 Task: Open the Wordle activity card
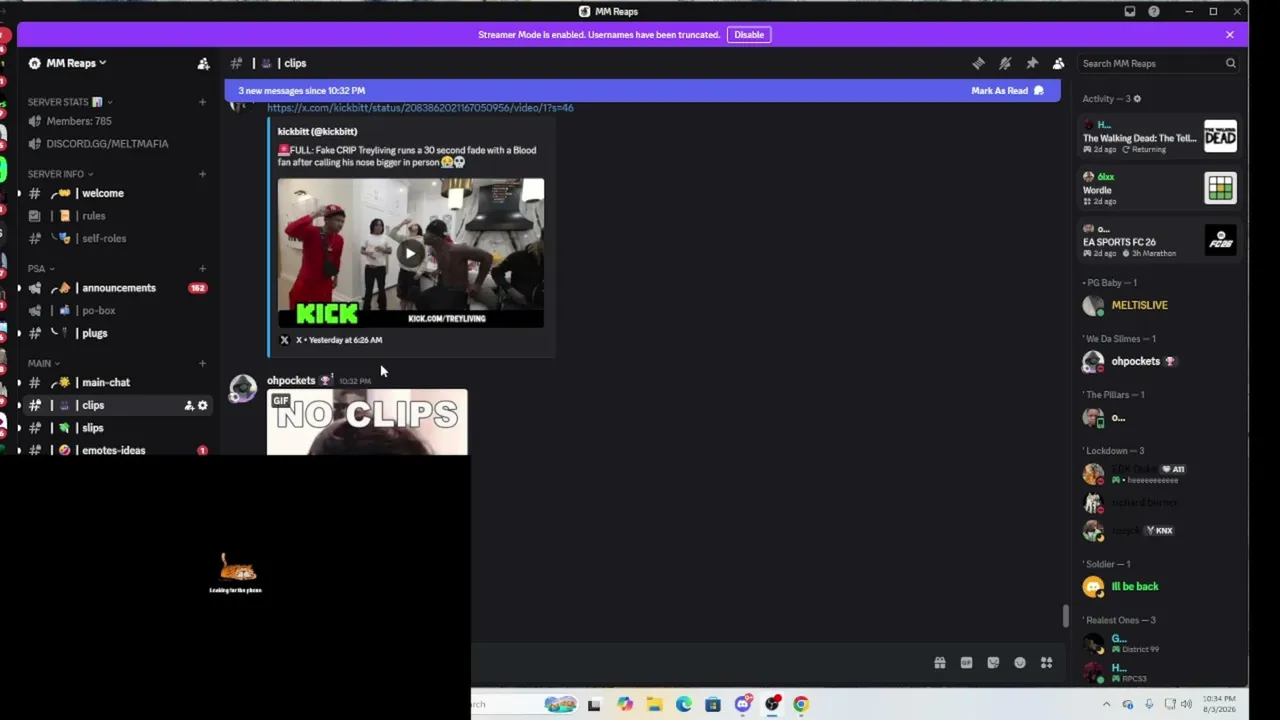(1160, 189)
